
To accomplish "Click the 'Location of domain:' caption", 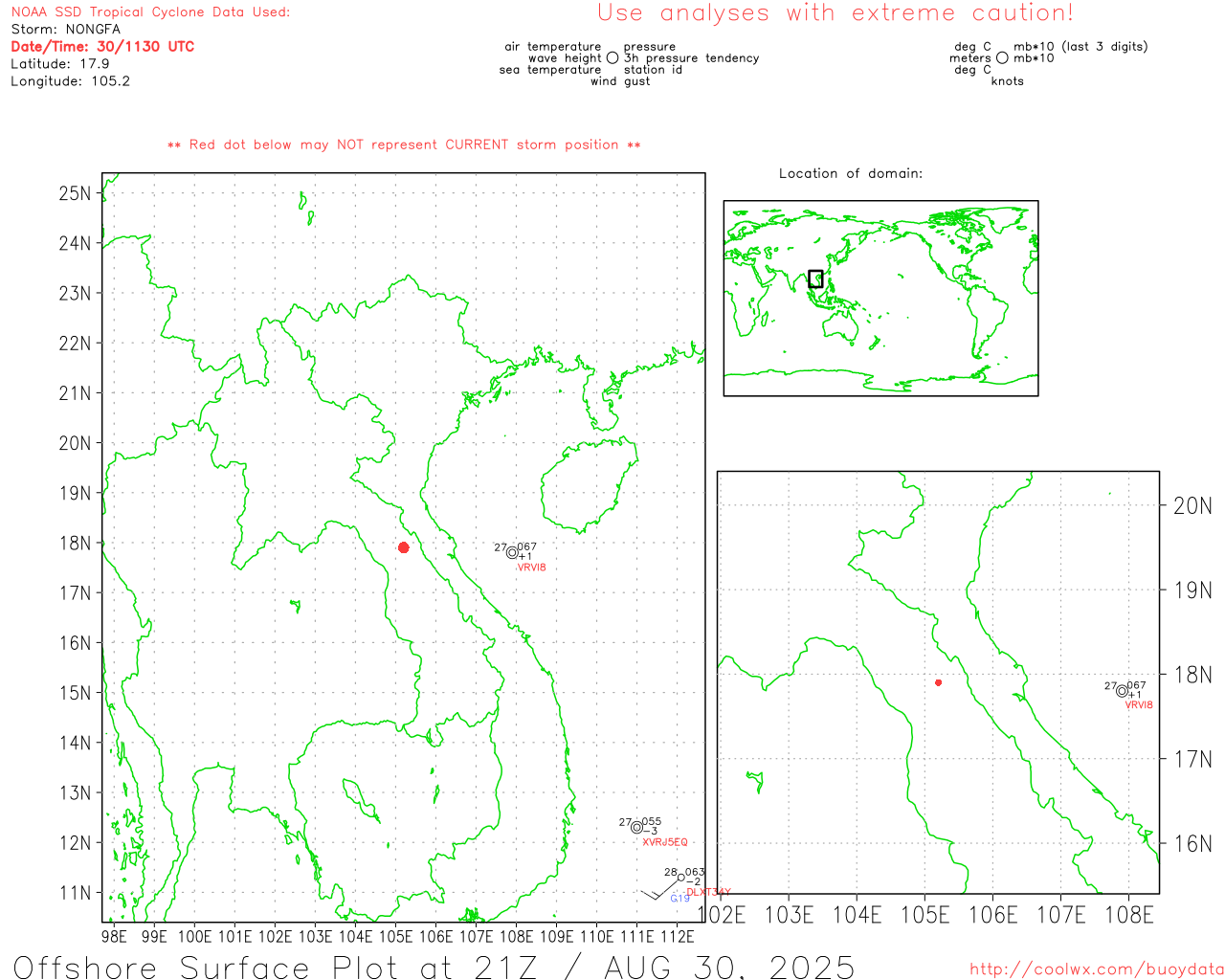I will tap(851, 174).
